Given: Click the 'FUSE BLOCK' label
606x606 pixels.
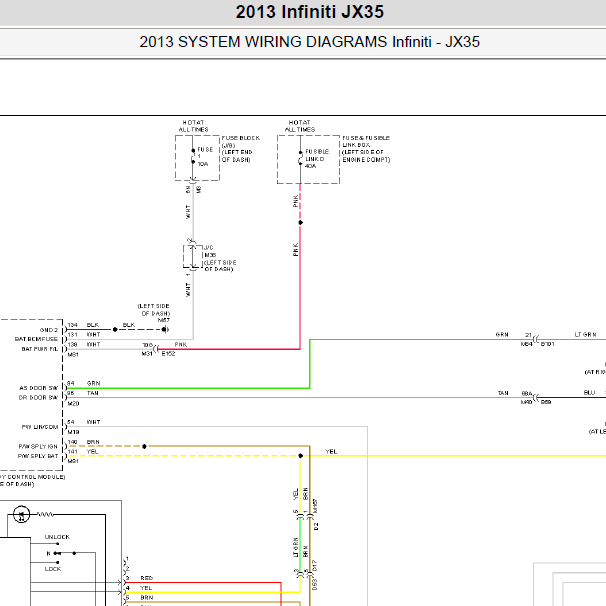Looking at the screenshot, I should click(x=240, y=138).
